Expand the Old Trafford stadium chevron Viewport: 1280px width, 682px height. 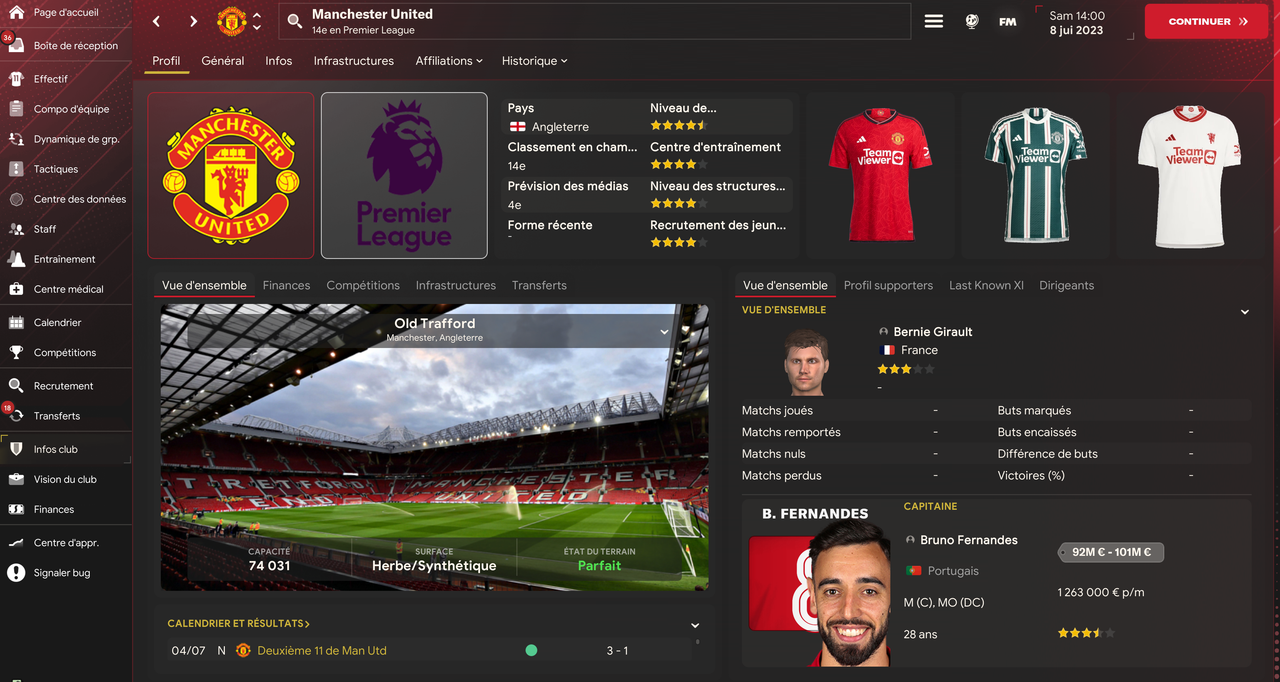664,331
